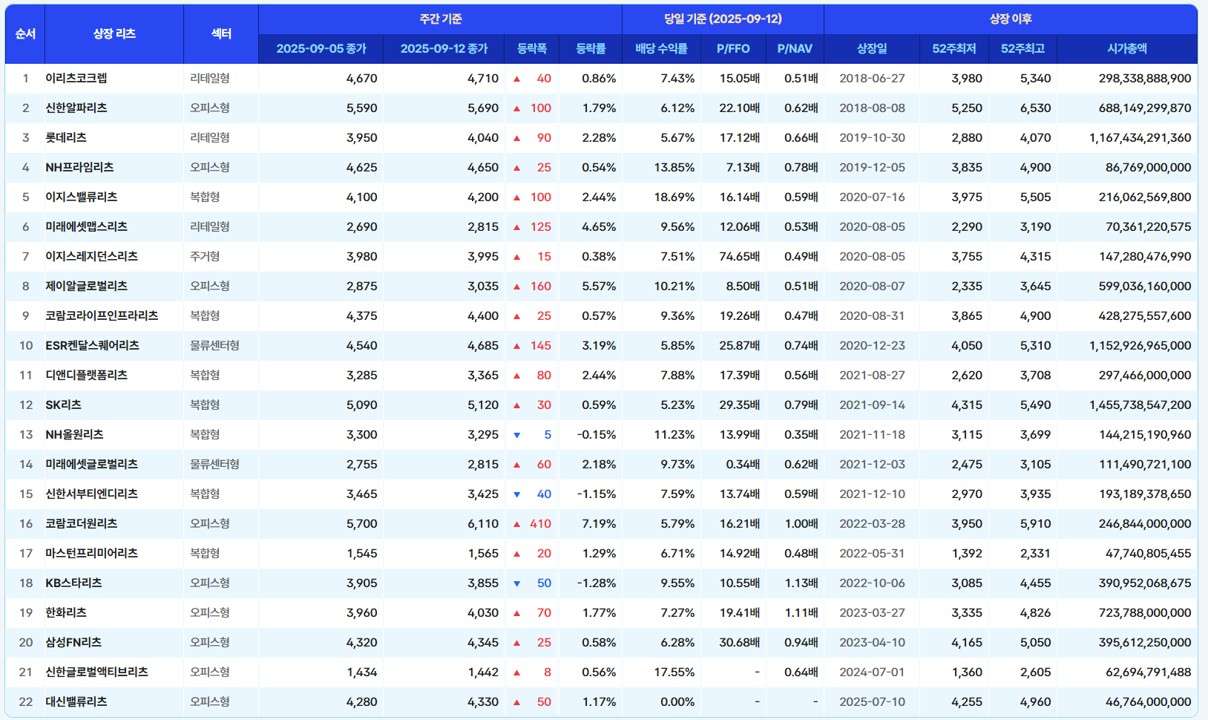Select the '한화리츠' REIT name
1208x720 pixels.
pos(66,613)
